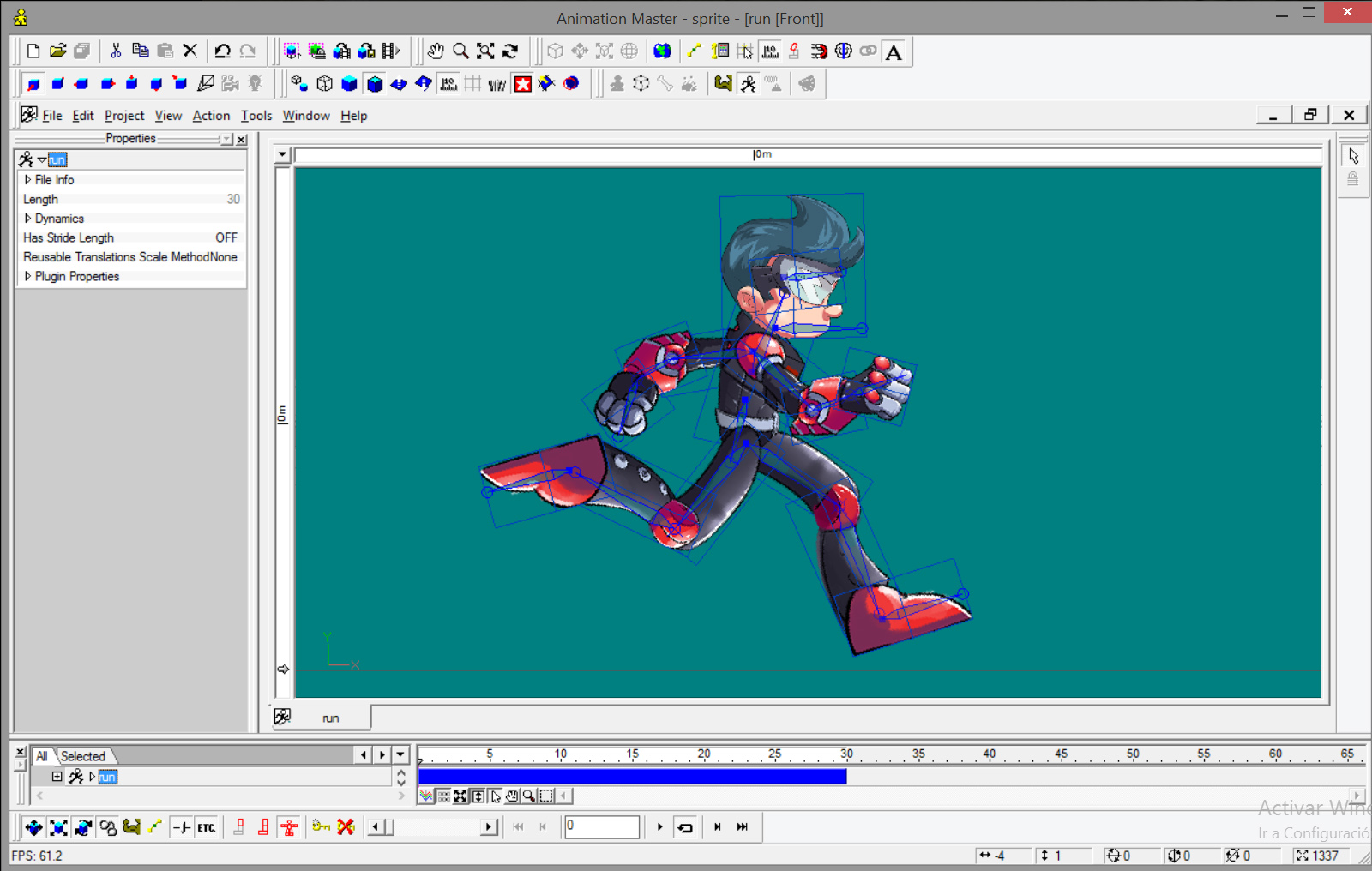Select the Turn rotate view tool
This screenshot has width=1372, height=871.
[x=510, y=51]
